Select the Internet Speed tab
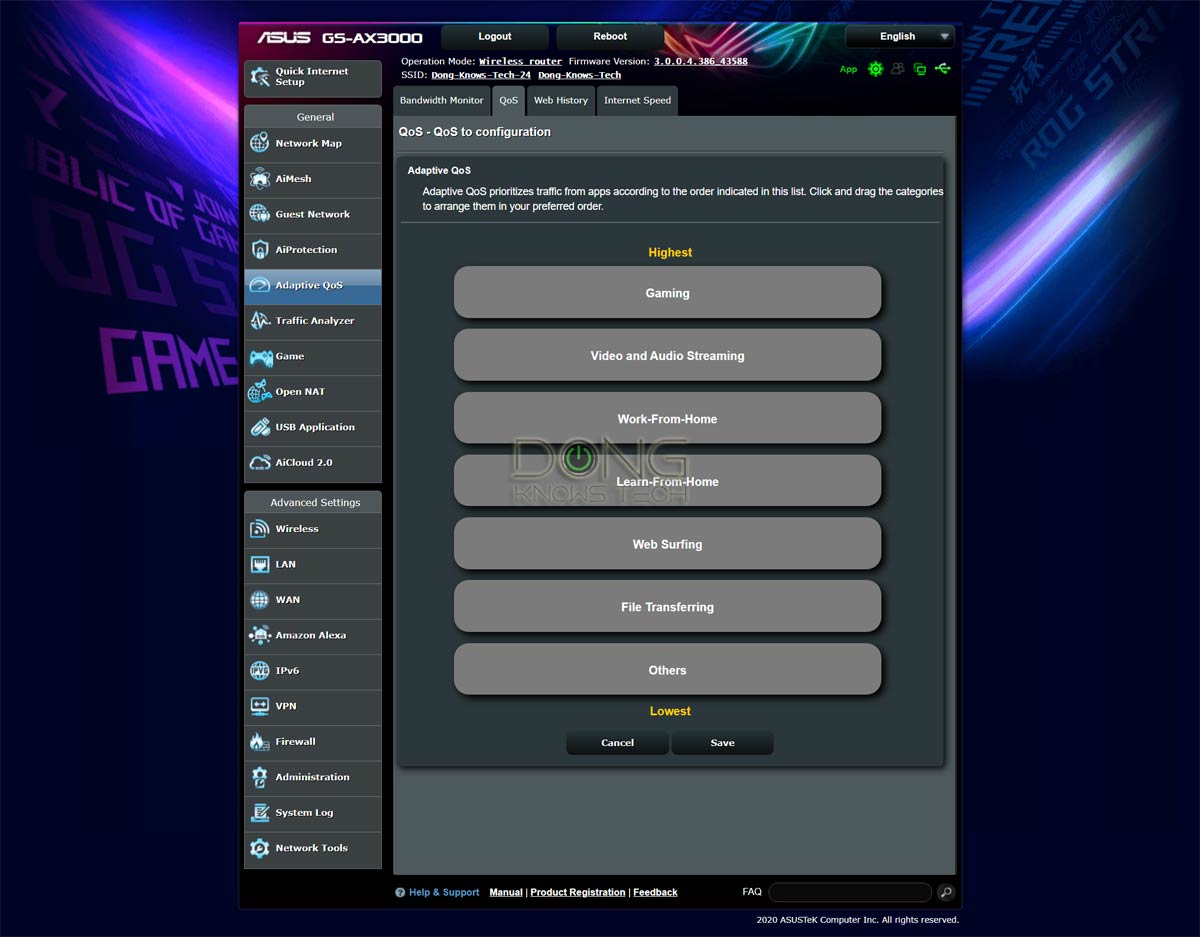The height and width of the screenshot is (937, 1200). 637,101
